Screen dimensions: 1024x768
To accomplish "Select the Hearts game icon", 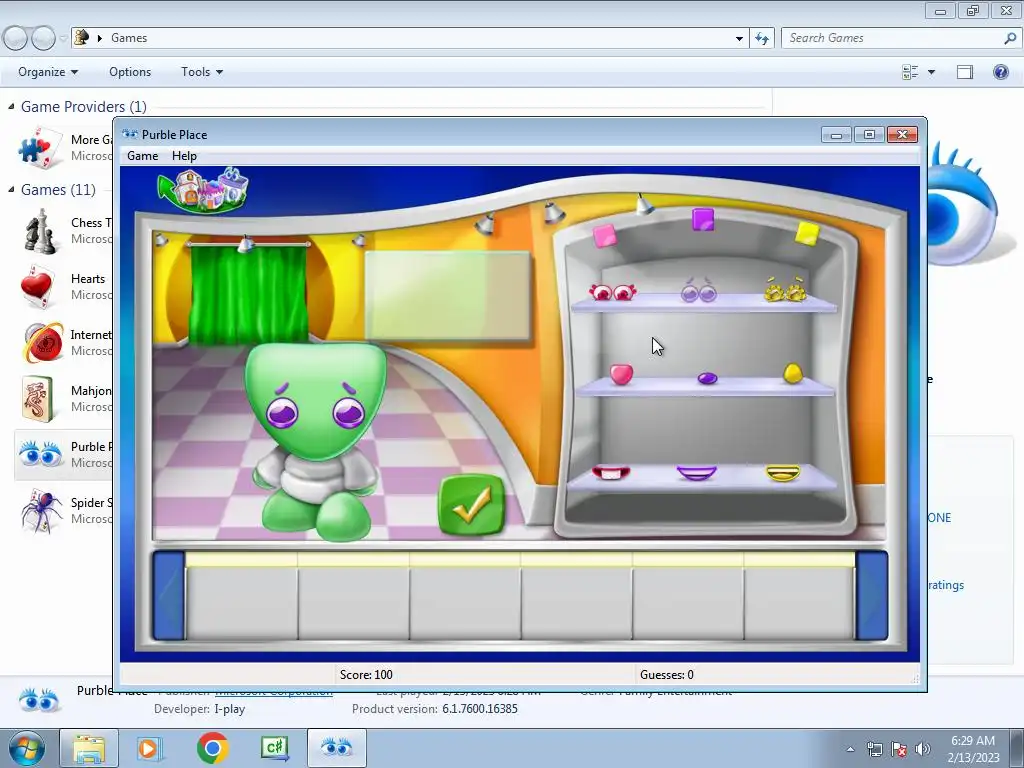I will click(37, 287).
